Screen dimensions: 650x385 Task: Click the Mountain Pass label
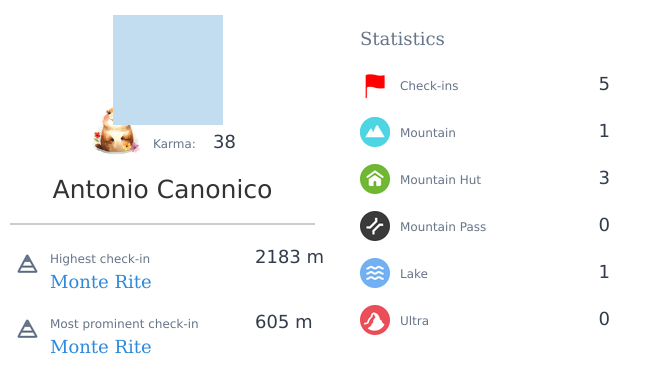(443, 227)
